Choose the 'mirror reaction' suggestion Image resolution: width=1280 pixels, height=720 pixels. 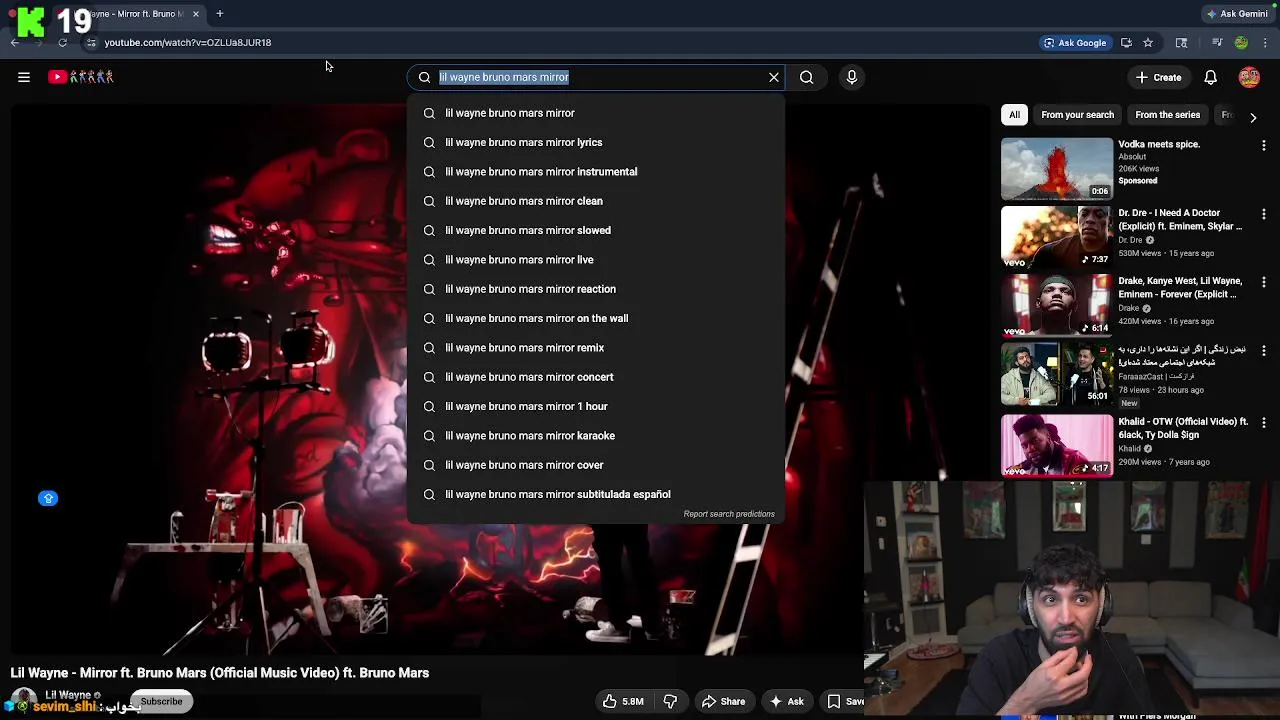(x=596, y=289)
